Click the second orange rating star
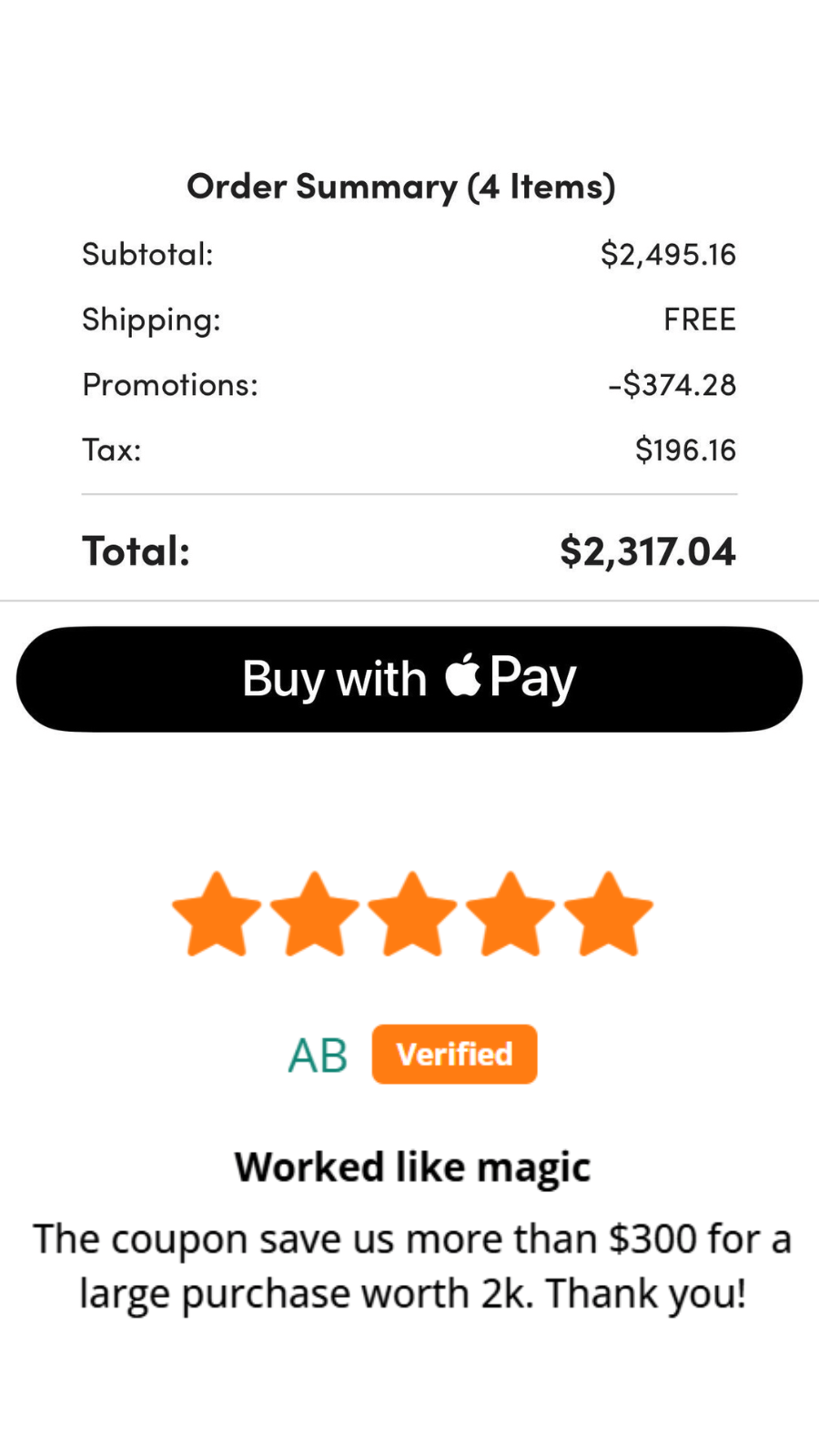The image size is (819, 1456). [315, 915]
